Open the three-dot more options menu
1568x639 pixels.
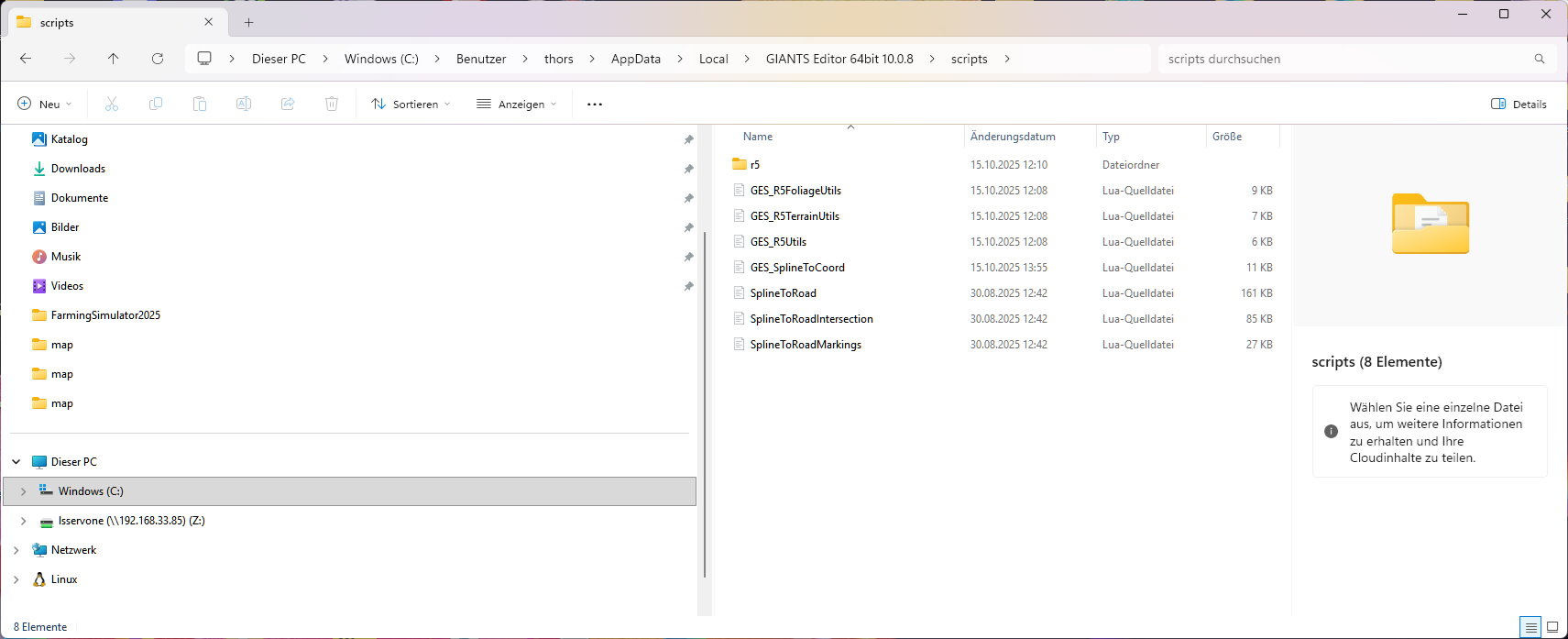point(595,105)
